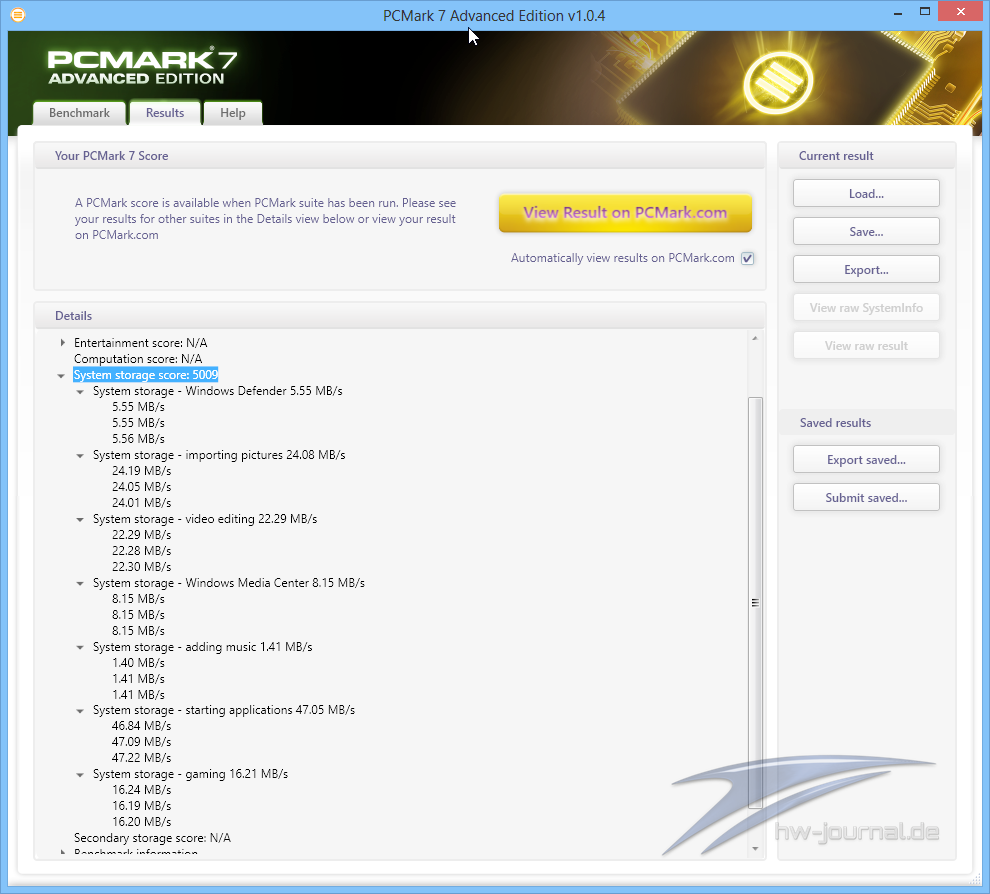Click the Details scrollbar up arrow
The width and height of the screenshot is (990, 894).
755,338
